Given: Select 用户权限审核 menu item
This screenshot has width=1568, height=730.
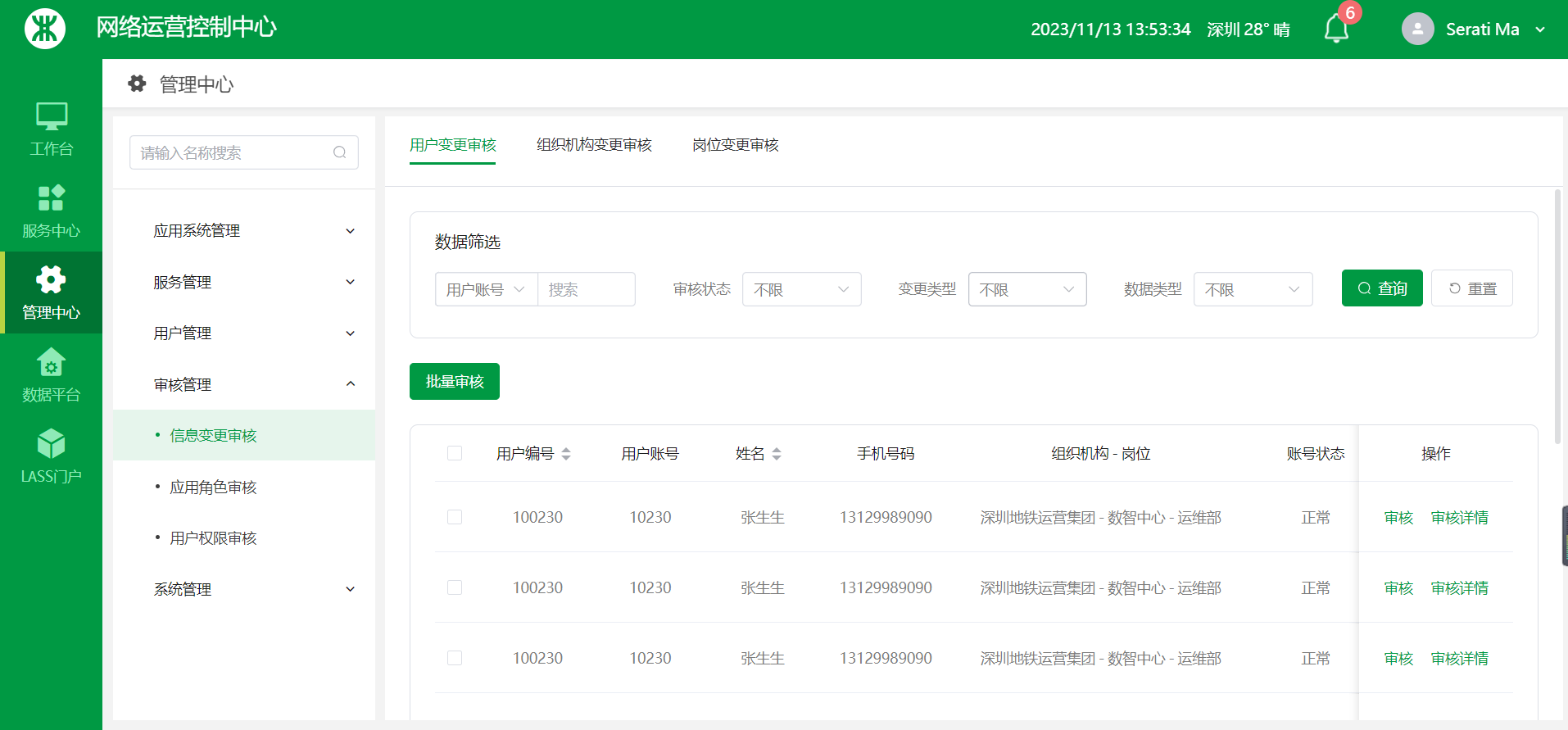Looking at the screenshot, I should 244,538.
